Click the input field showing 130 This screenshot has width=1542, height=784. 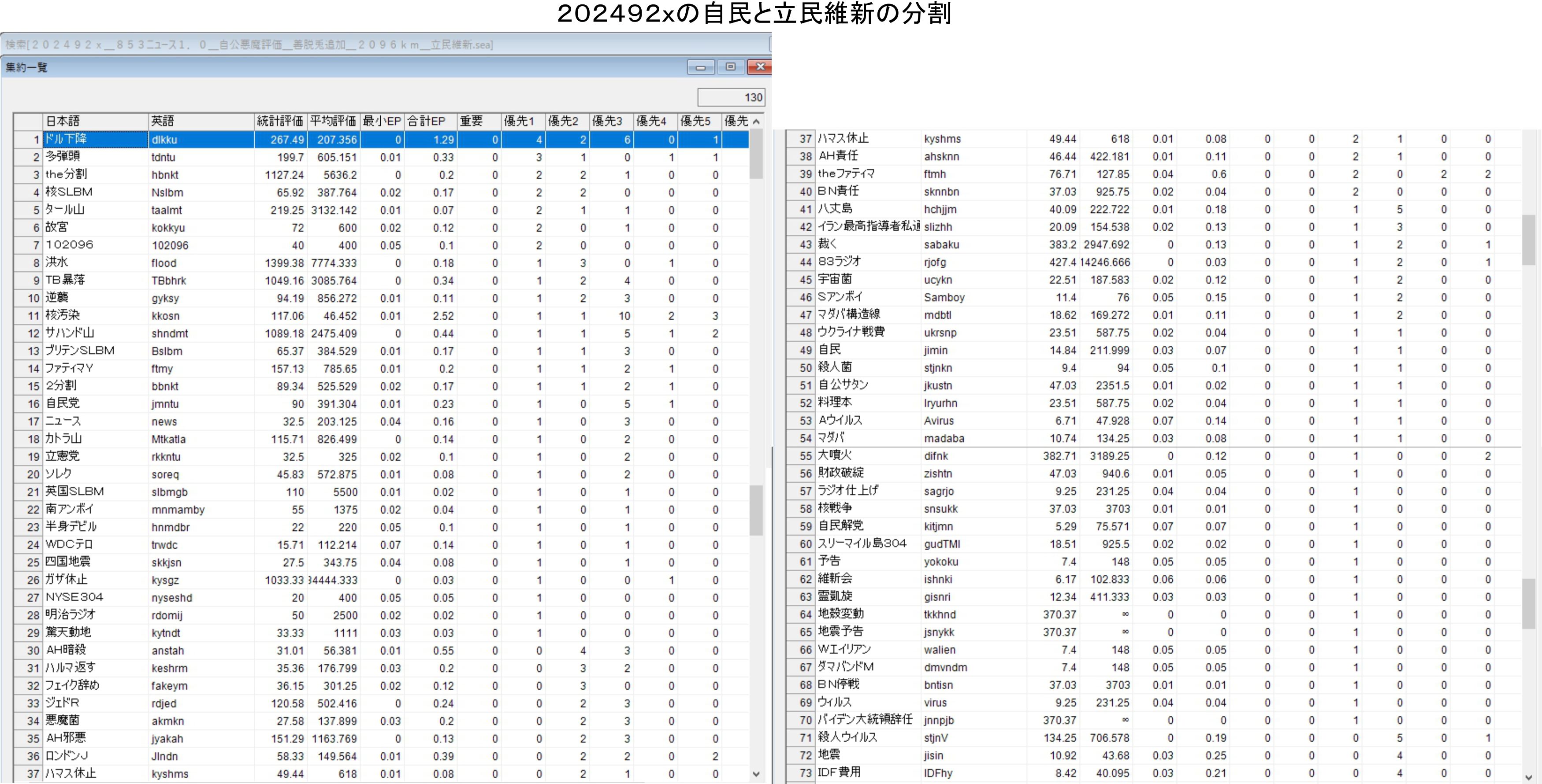[731, 97]
